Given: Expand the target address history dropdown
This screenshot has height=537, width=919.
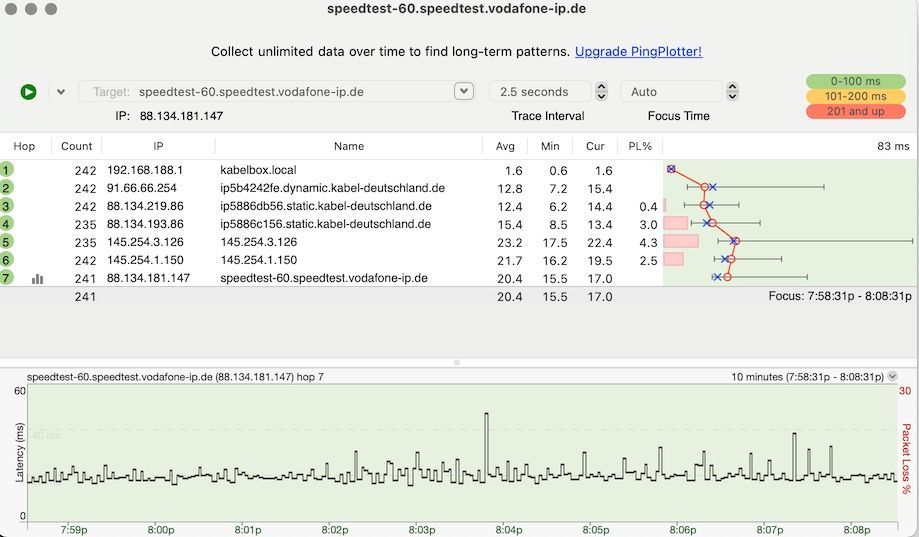Looking at the screenshot, I should (x=463, y=92).
